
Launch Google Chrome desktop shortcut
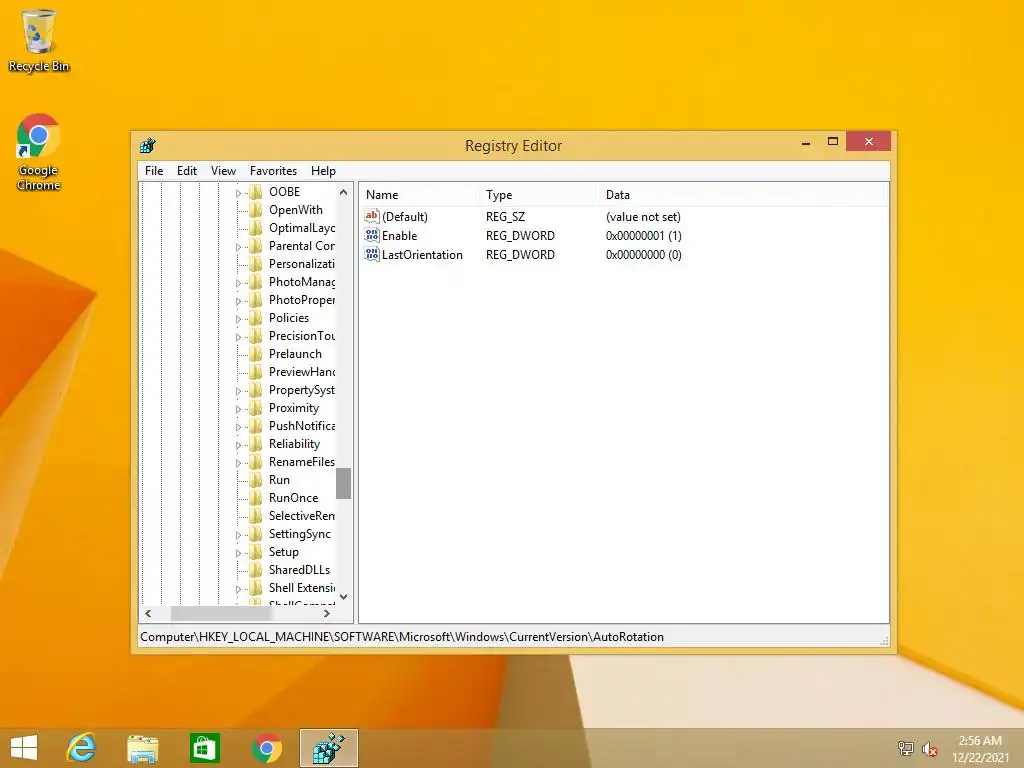coord(39,152)
